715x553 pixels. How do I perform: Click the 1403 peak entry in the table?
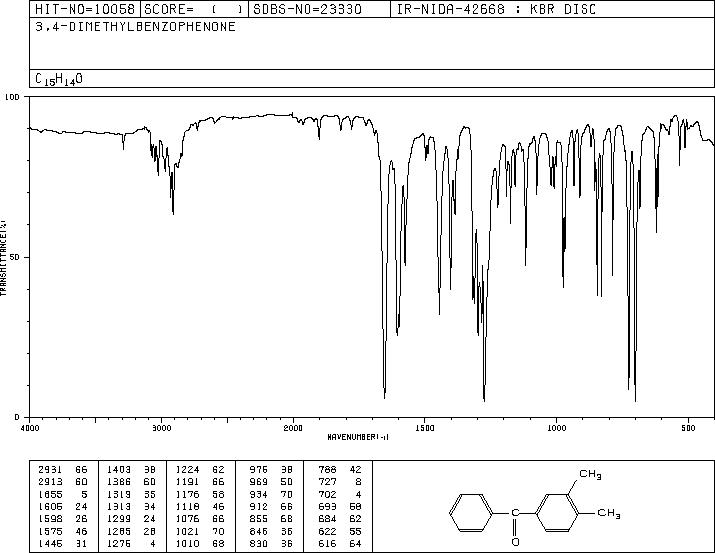click(x=131, y=470)
